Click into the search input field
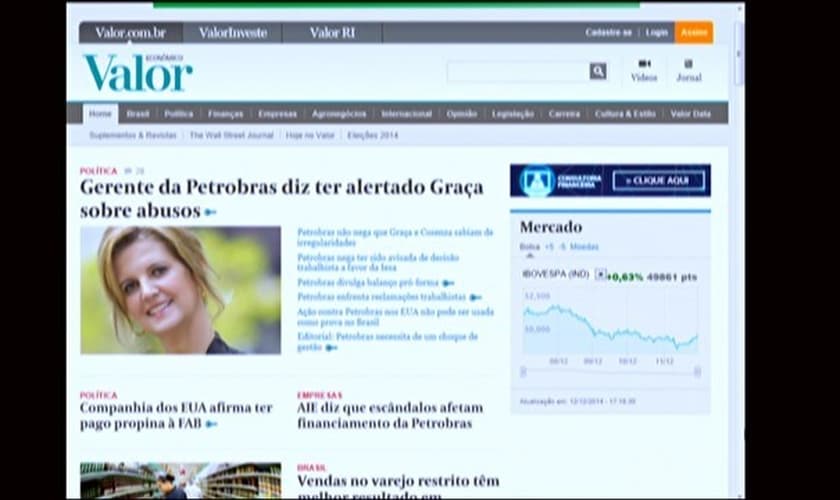 click(517, 71)
